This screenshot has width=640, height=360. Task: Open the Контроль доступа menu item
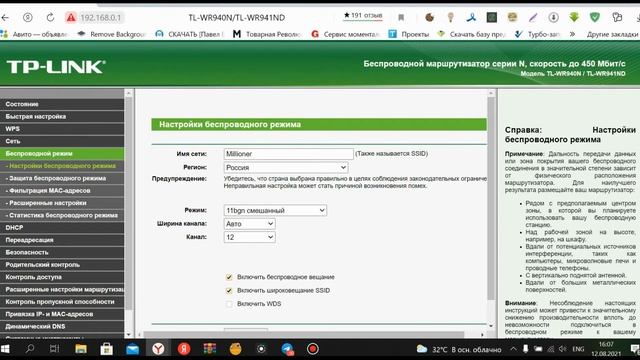pos(62,277)
